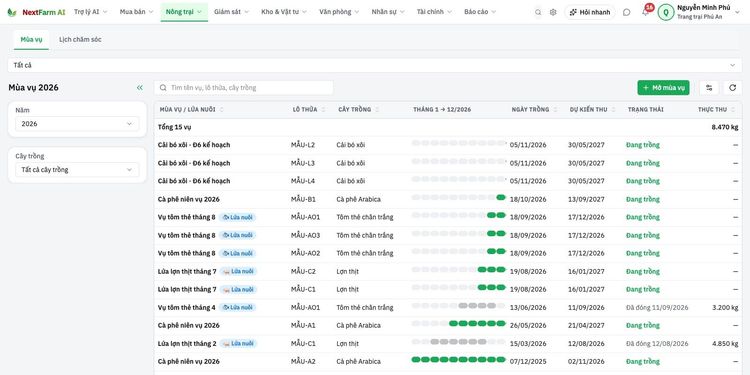Open the Giám sát menu
The width and height of the screenshot is (750, 375).
(x=232, y=12)
